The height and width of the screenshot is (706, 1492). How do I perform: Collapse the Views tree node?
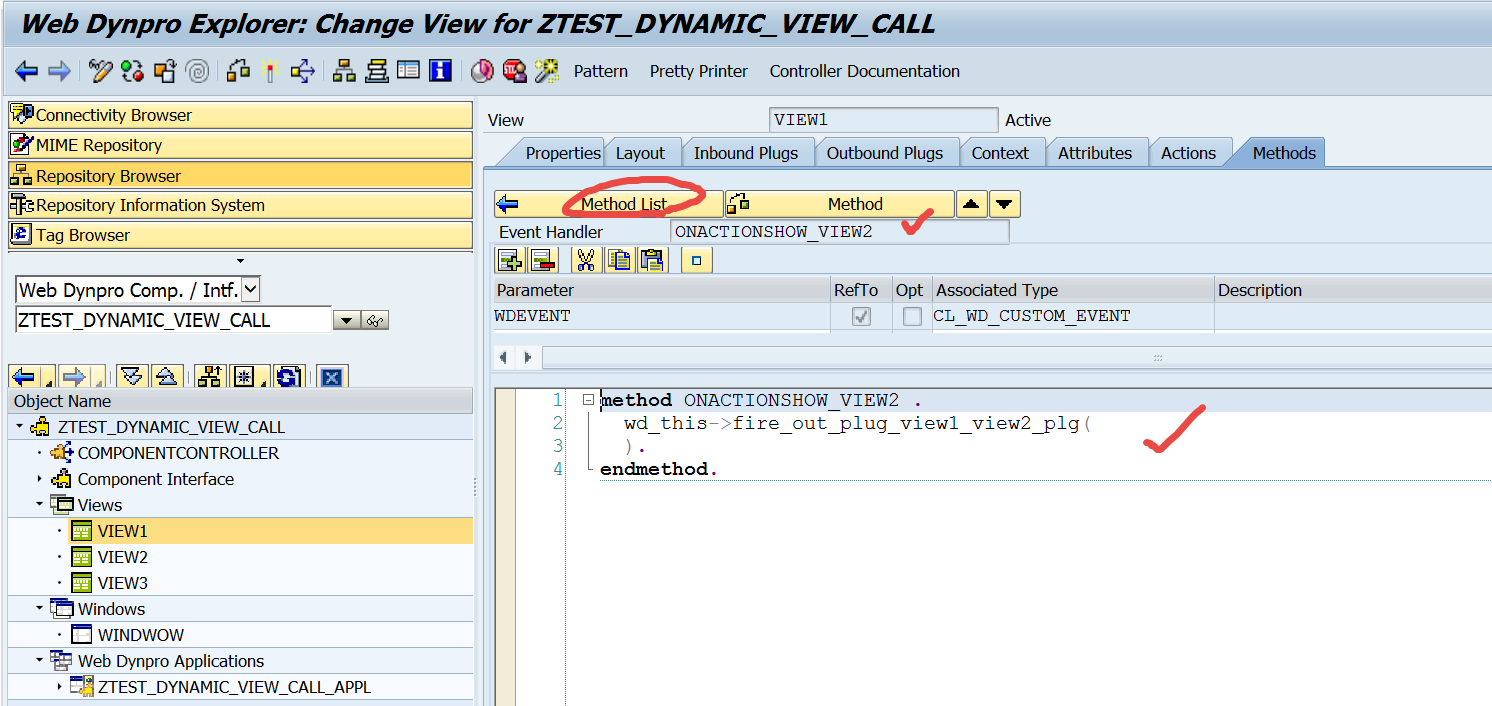[41, 505]
